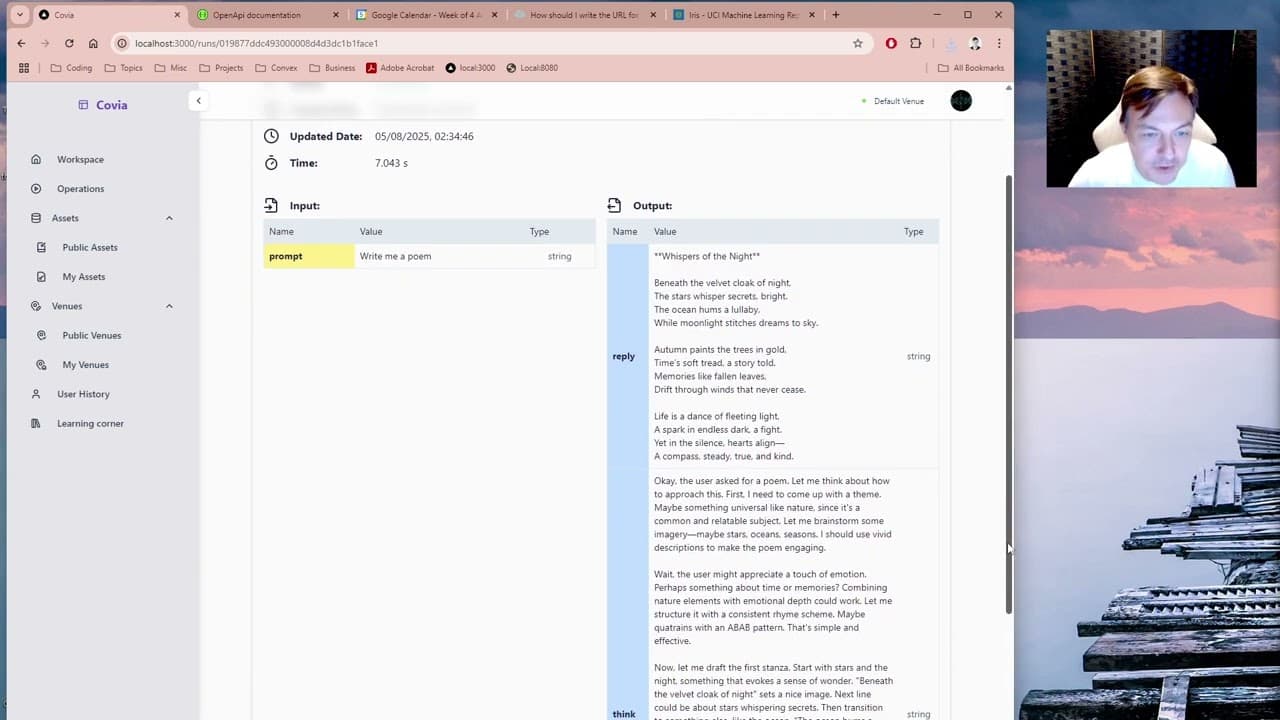Switch to the 'How should I write the URL' tab

pyautogui.click(x=584, y=15)
